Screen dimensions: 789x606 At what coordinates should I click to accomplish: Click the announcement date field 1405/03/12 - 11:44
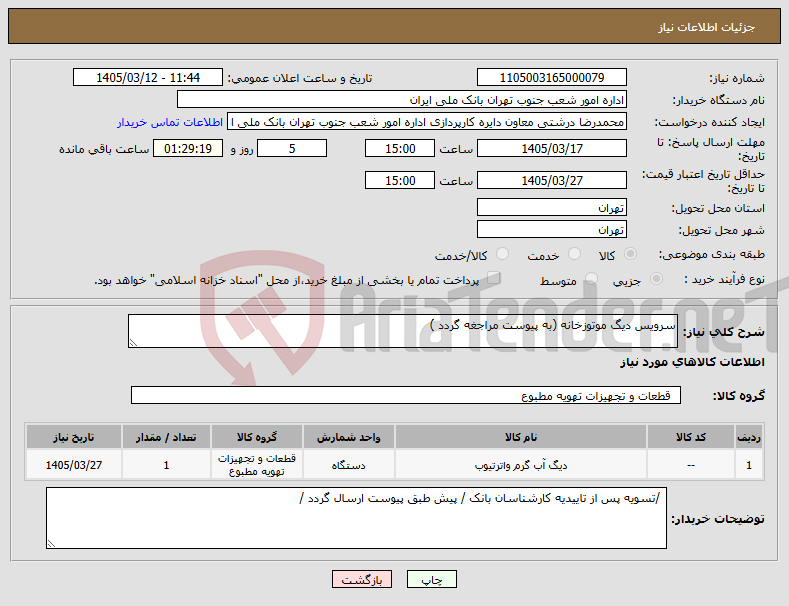[x=148, y=78]
